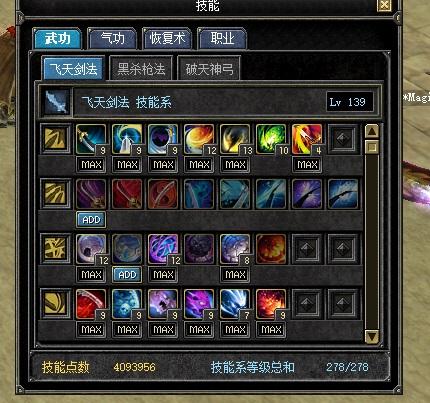Open the 破天神弓 sub-tab
The width and height of the screenshot is (430, 403).
209,69
